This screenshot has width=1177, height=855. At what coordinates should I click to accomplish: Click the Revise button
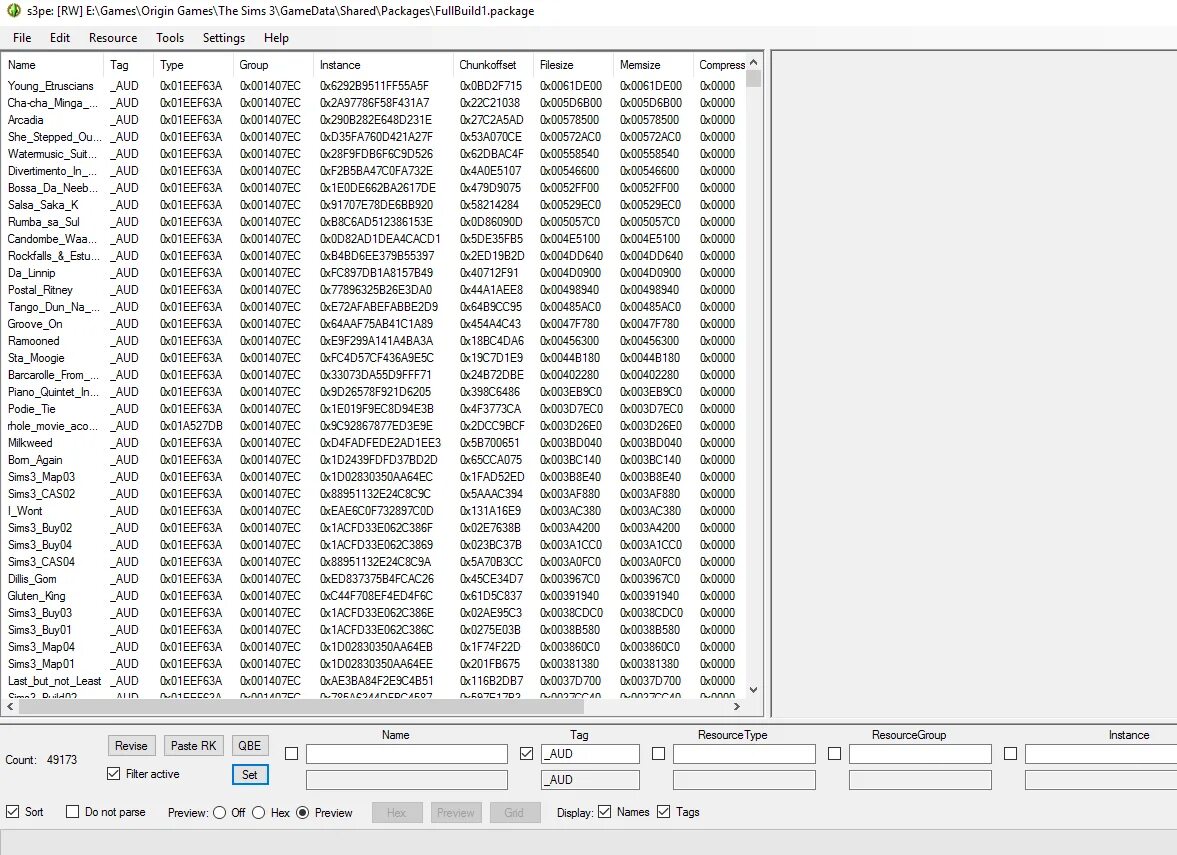point(131,745)
